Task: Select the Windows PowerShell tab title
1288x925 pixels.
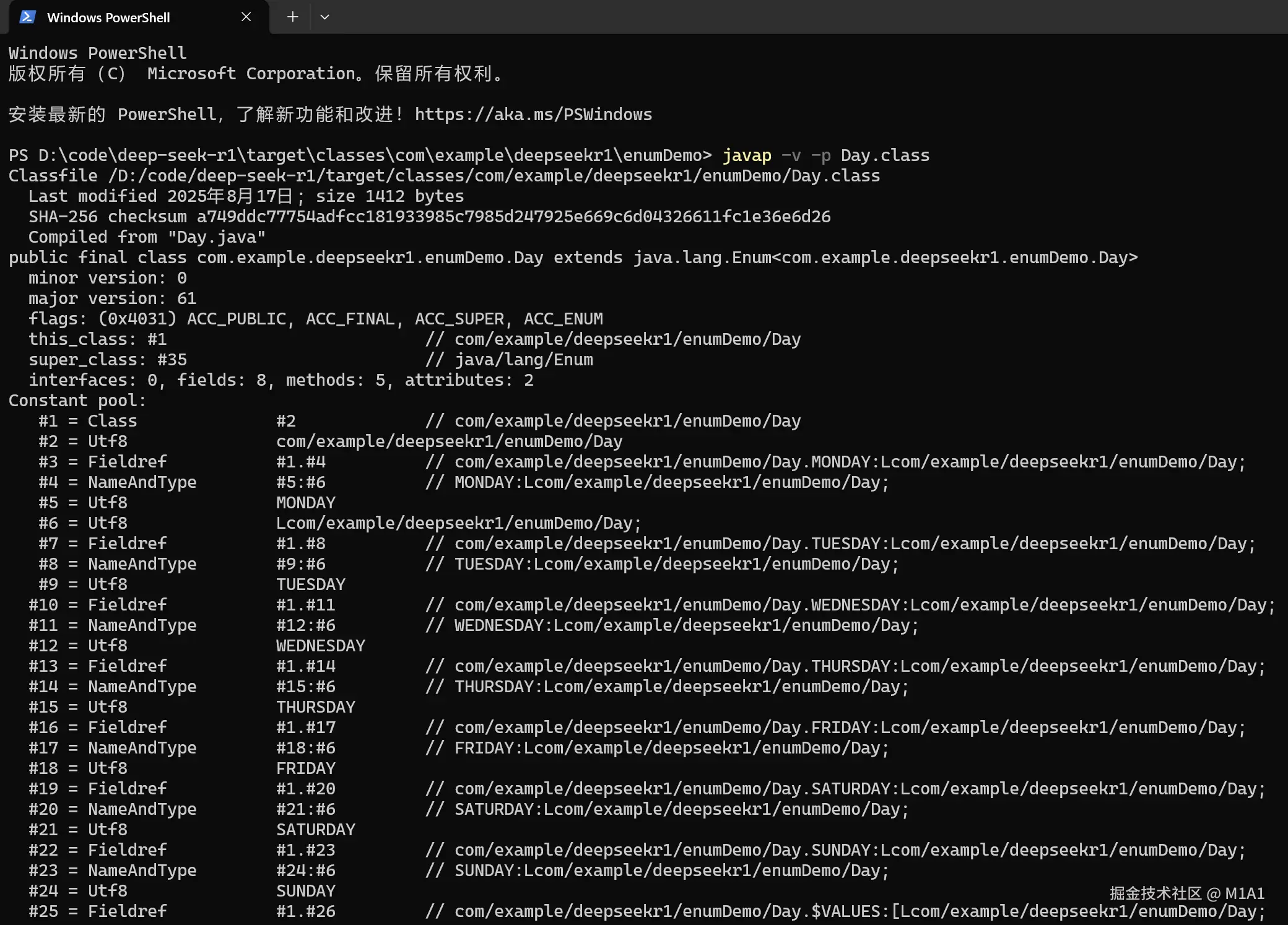Action: 108,18
